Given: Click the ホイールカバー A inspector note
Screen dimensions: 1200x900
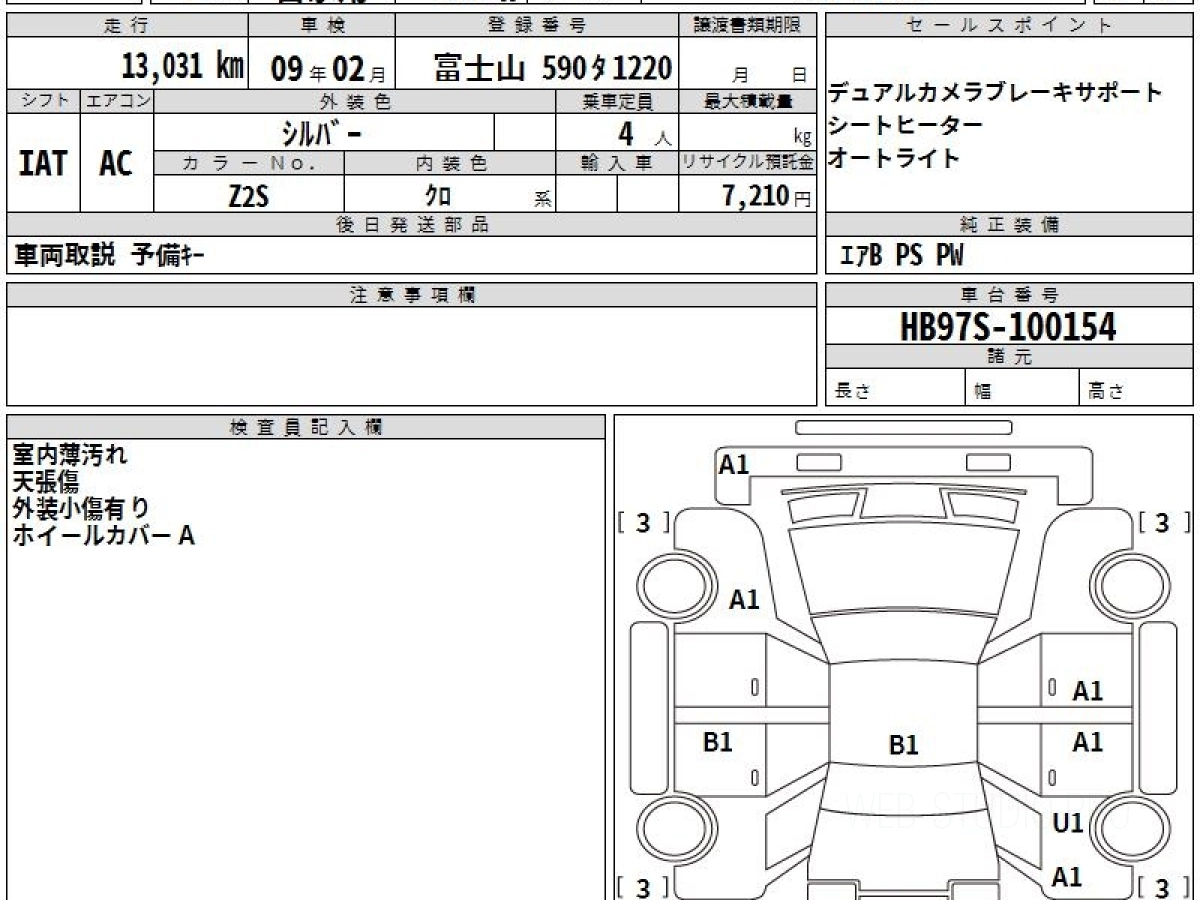Looking at the screenshot, I should (103, 536).
